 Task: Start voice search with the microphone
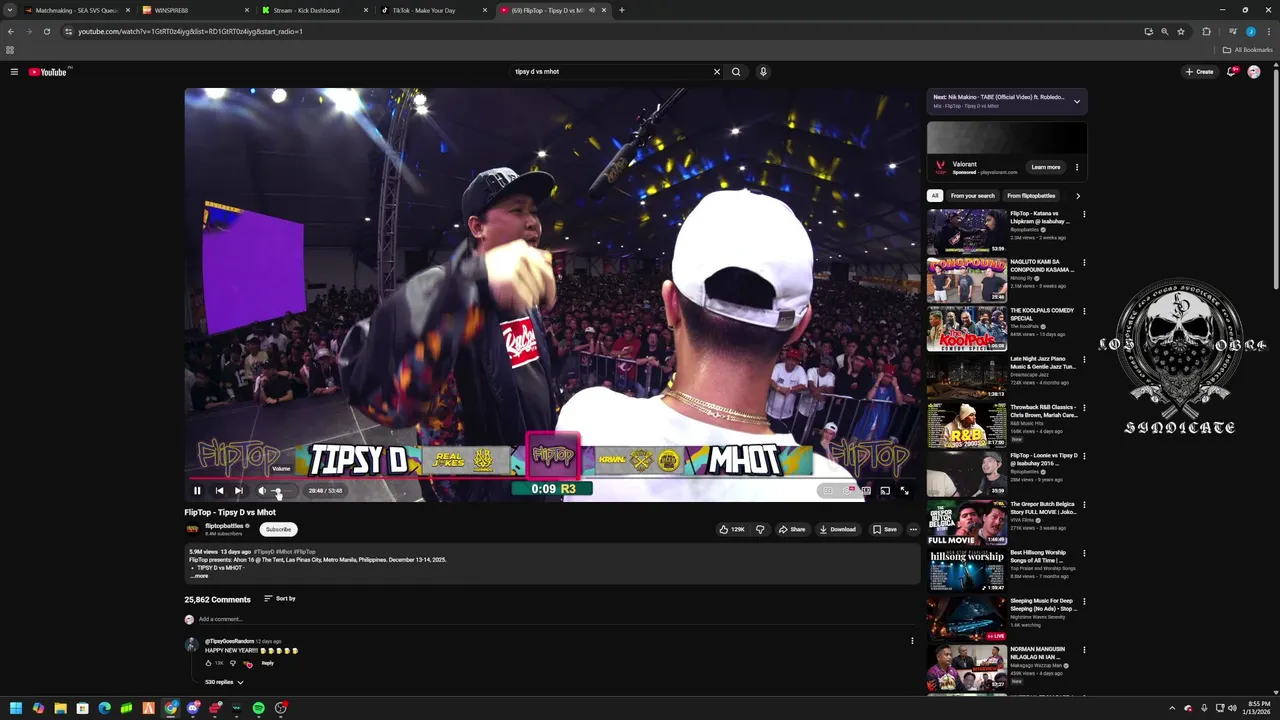763,72
